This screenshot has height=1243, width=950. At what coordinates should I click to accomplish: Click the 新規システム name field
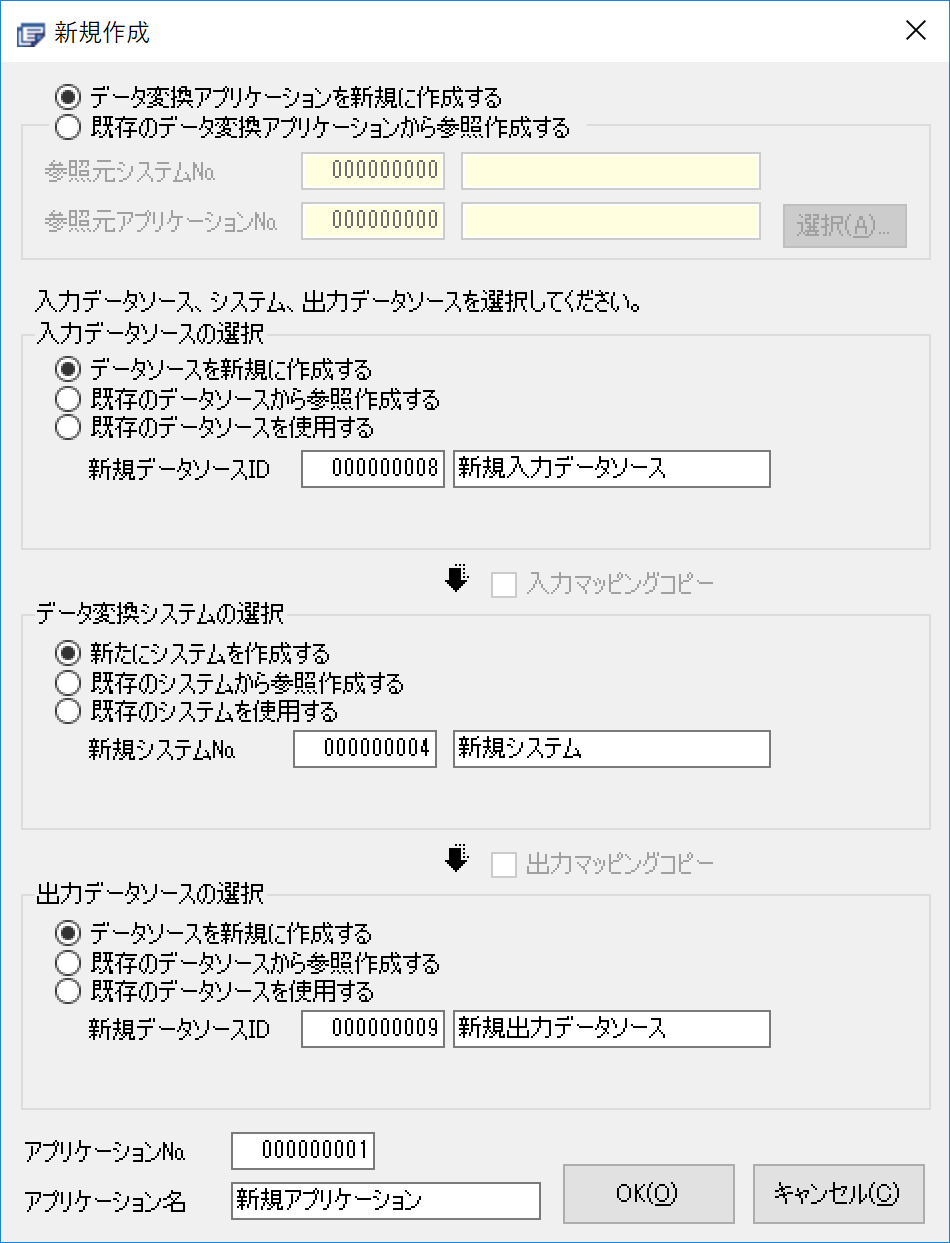611,749
